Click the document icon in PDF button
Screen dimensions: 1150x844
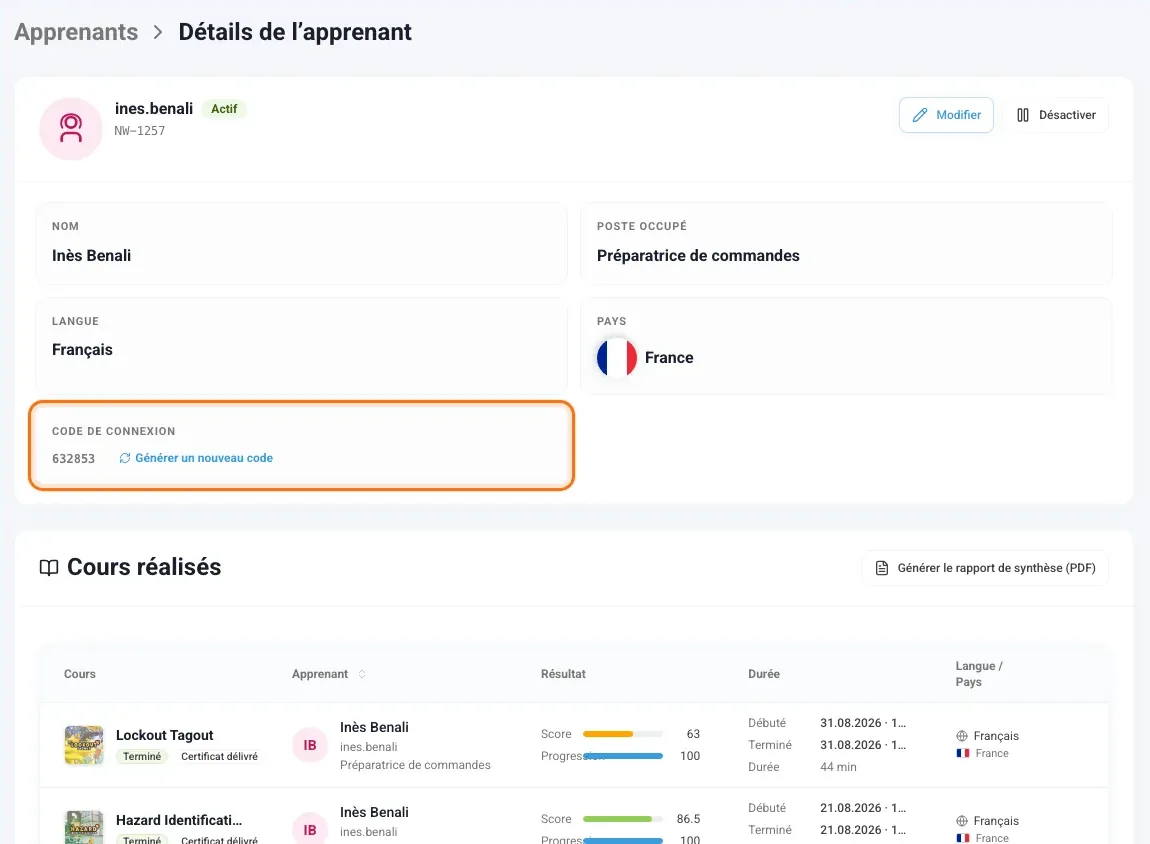[x=882, y=568]
